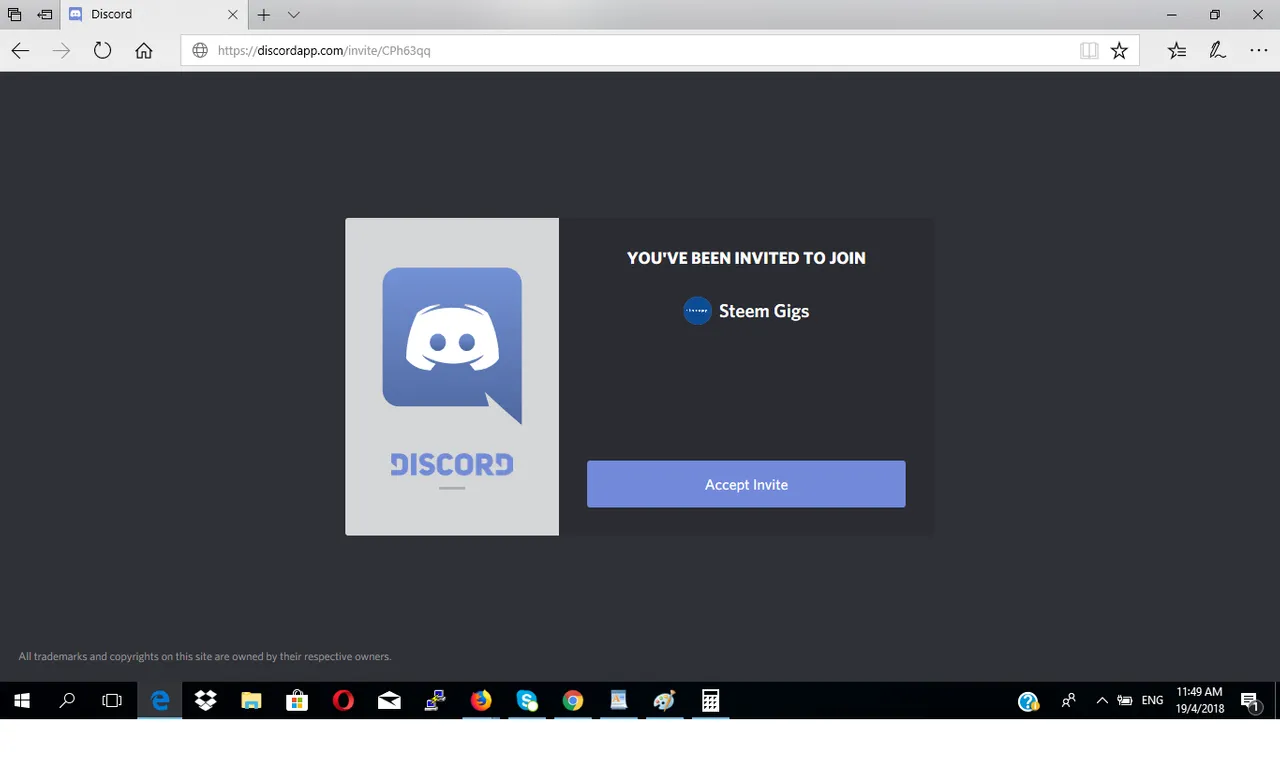1280x757 pixels.
Task: Switch to Calculator on the taskbar
Action: pyautogui.click(x=711, y=701)
